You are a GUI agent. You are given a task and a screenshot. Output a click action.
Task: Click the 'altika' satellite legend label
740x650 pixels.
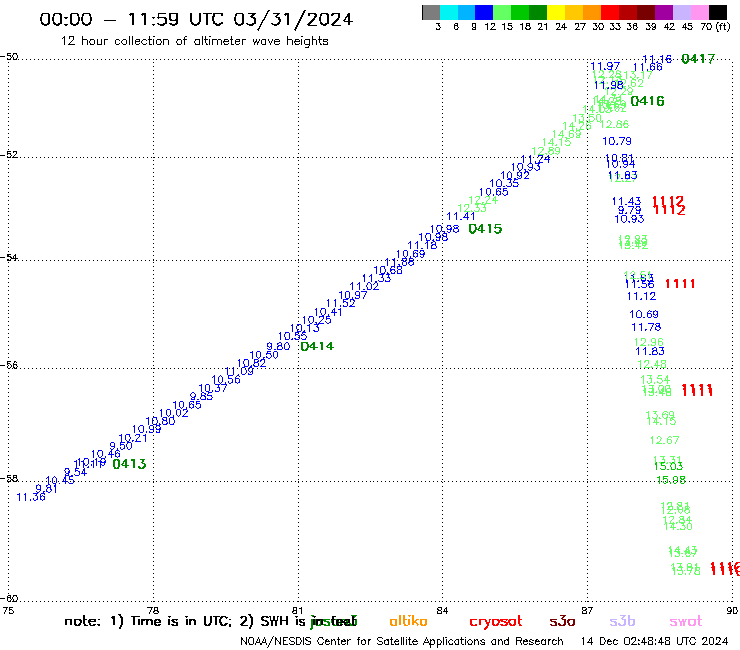408,621
